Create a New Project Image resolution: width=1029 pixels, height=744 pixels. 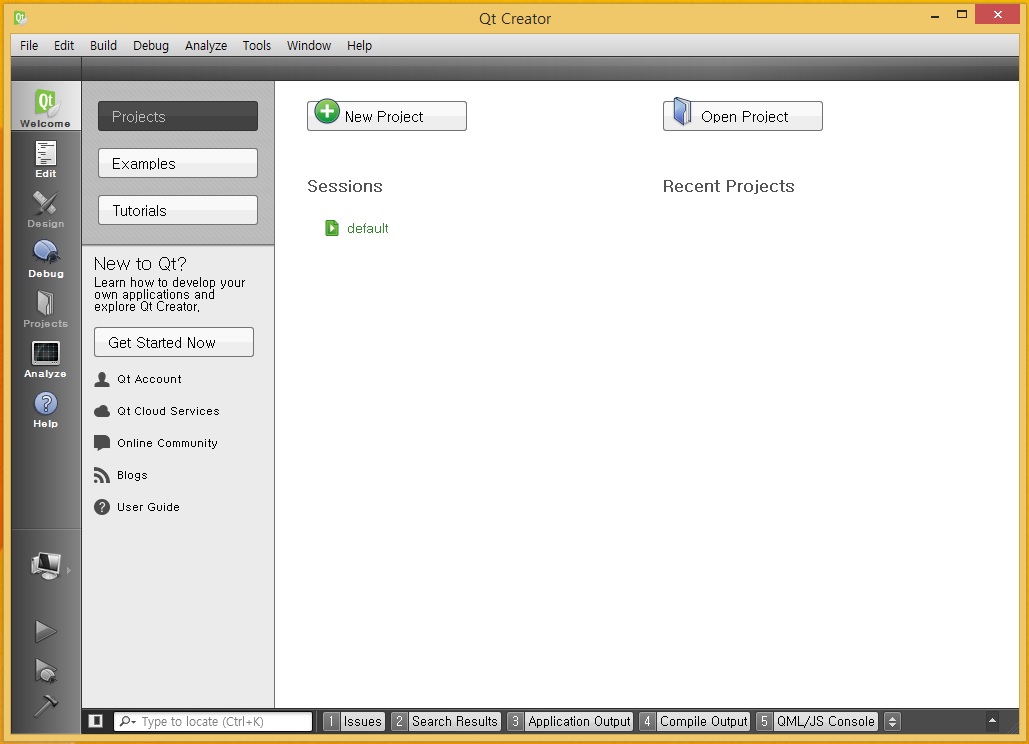386,115
